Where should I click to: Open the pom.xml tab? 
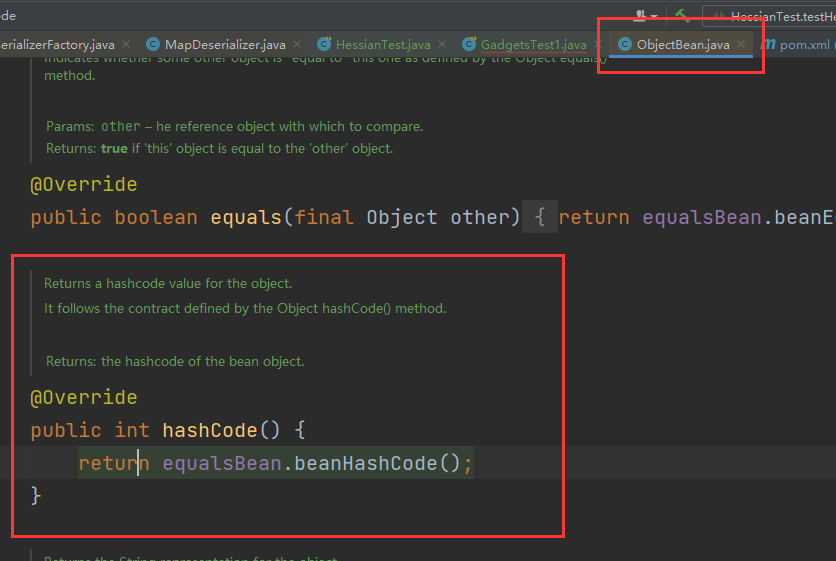point(805,45)
